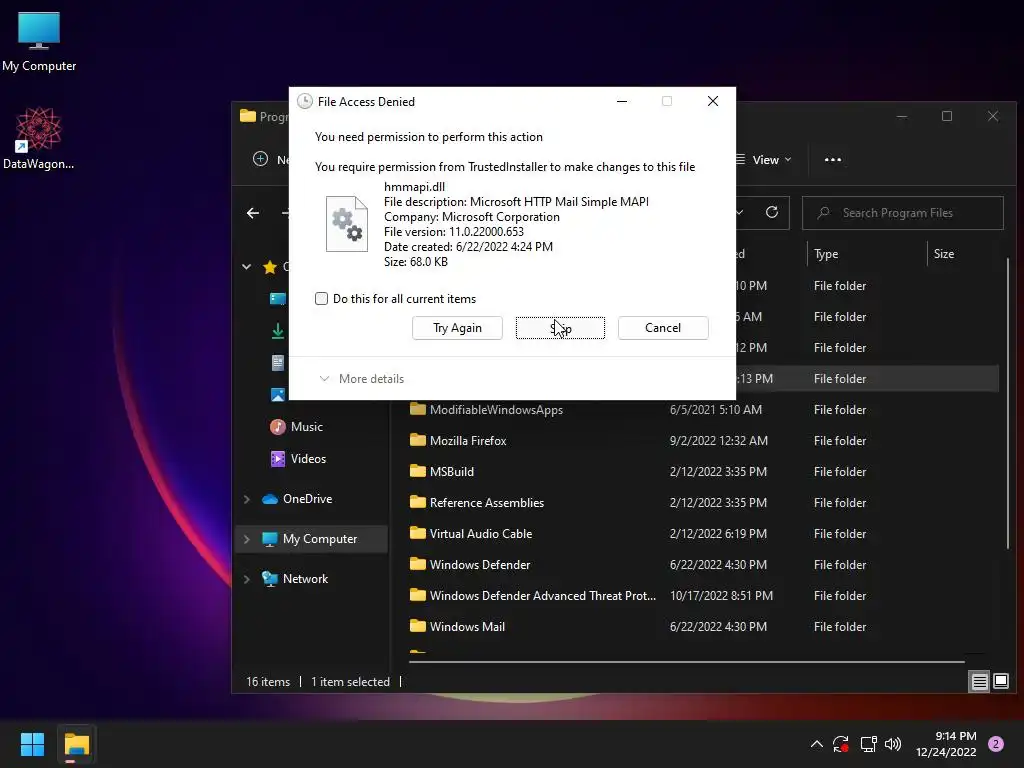This screenshot has width=1024, height=768.
Task: Open the DataWagon desktop shortcut
Action: (x=39, y=138)
